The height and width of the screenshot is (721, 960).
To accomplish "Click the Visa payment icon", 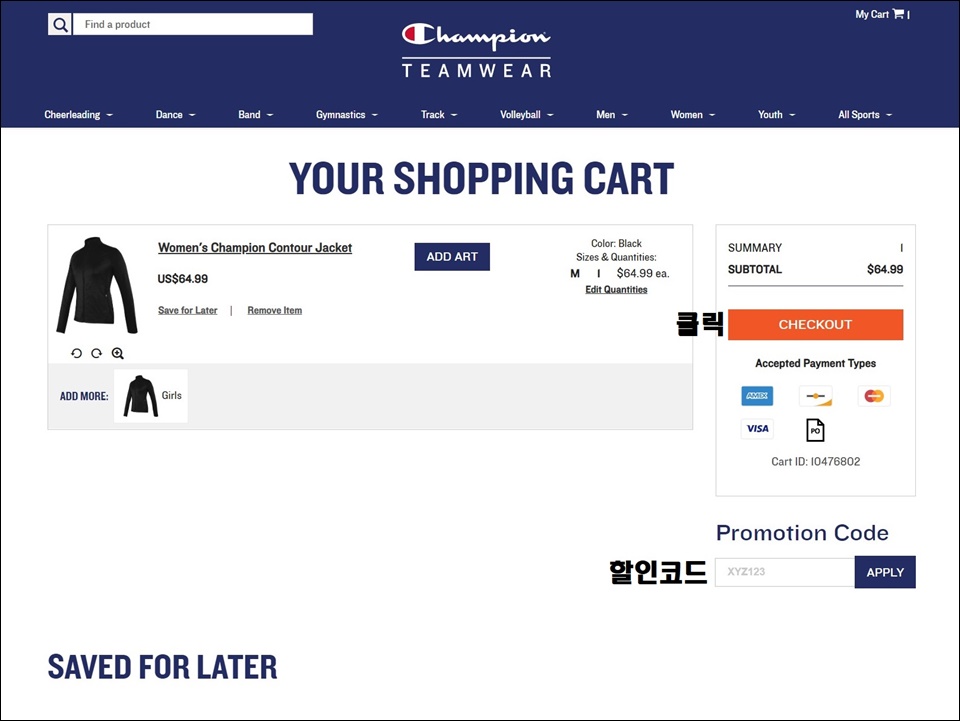I will pyautogui.click(x=757, y=428).
